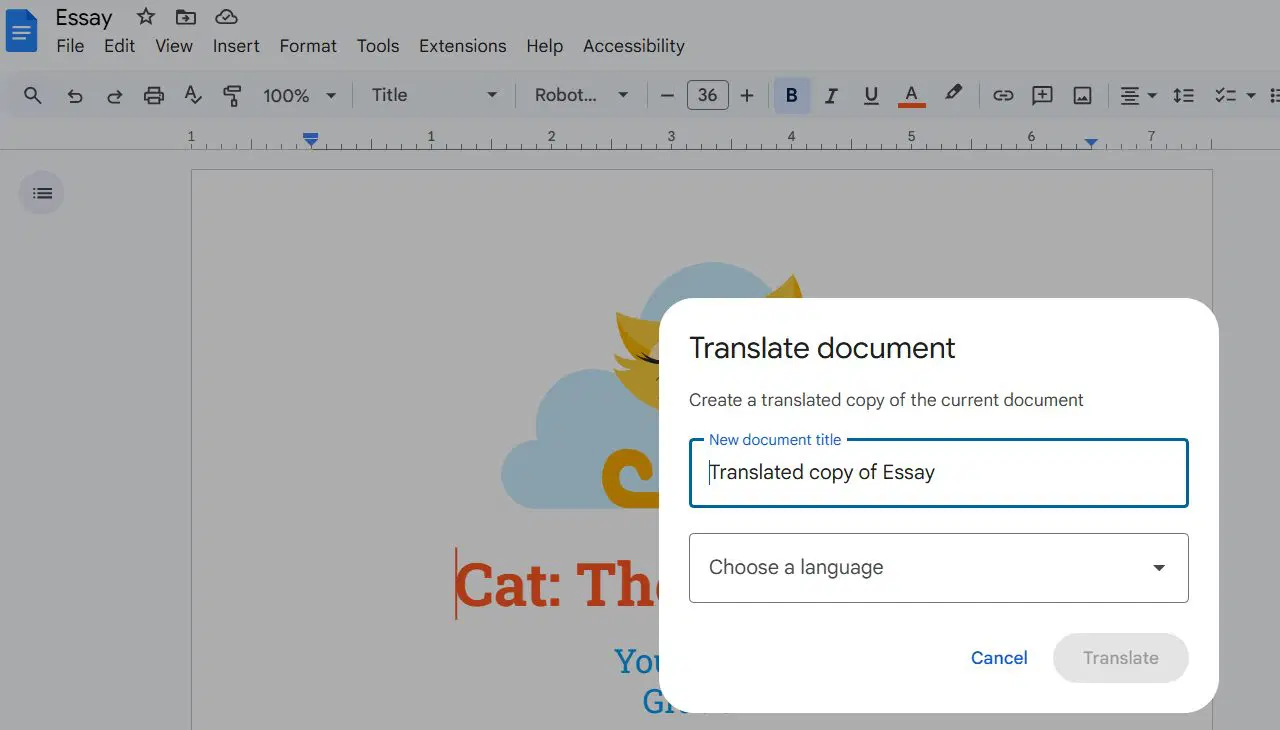The width and height of the screenshot is (1280, 730).
Task: Toggle Italic formatting
Action: click(x=831, y=96)
